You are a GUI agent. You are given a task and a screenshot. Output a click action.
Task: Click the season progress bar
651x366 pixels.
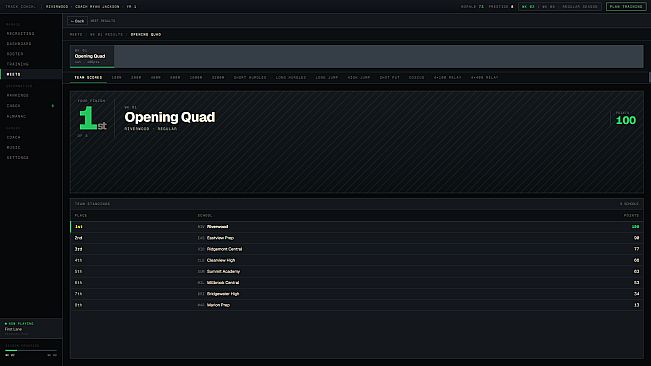[x=31, y=351]
